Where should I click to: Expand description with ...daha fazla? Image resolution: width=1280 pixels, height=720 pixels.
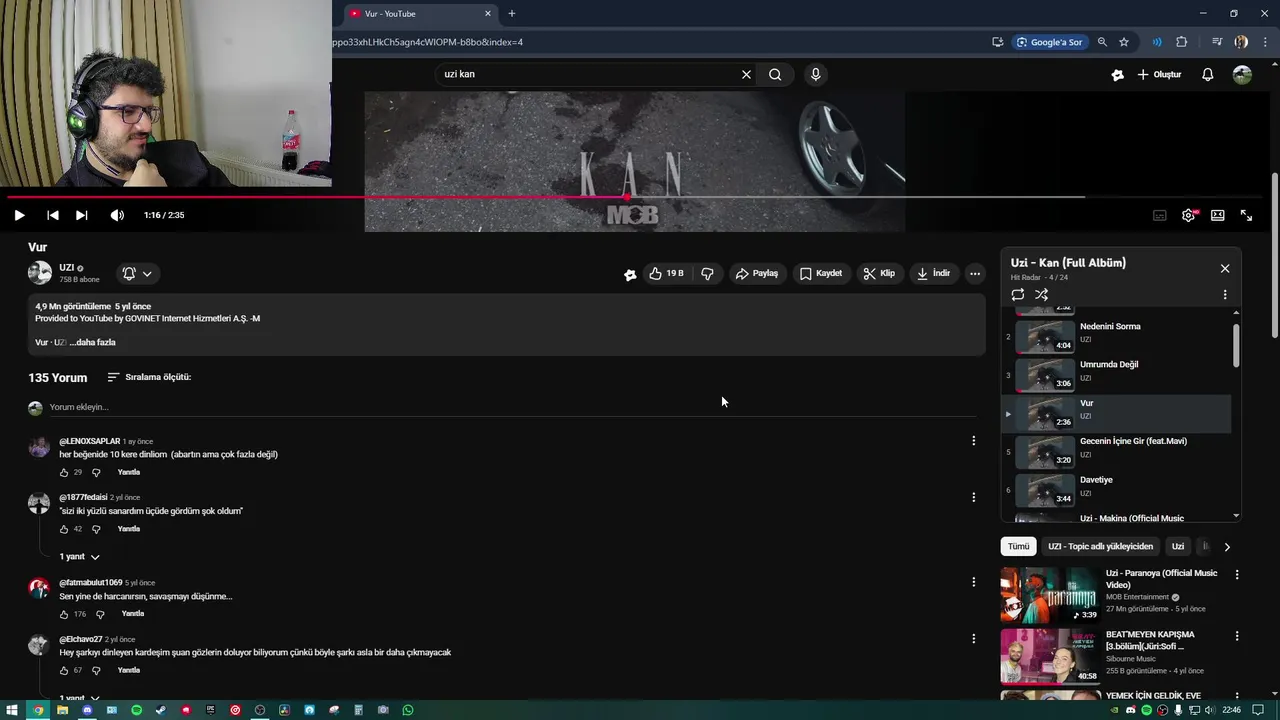pos(93,342)
